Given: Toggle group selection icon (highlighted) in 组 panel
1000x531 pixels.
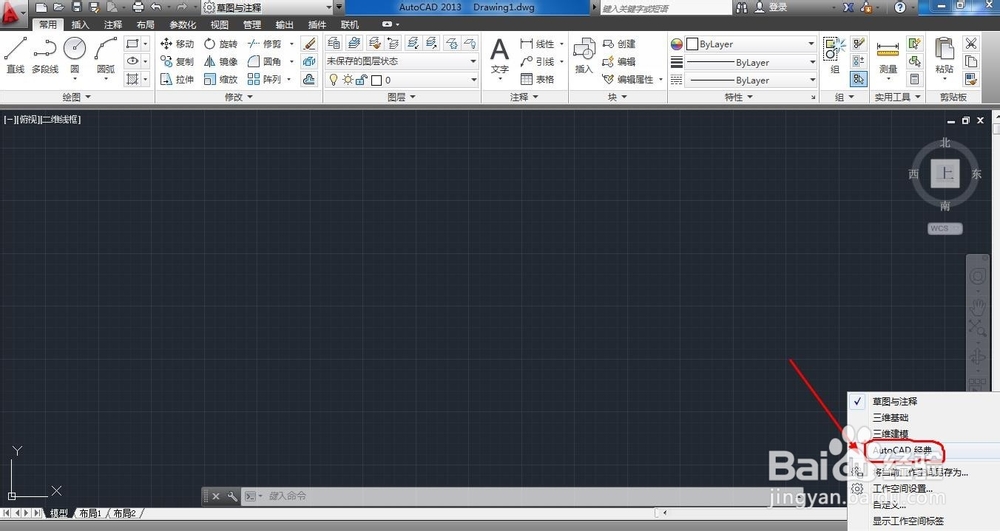Looking at the screenshot, I should 858,79.
